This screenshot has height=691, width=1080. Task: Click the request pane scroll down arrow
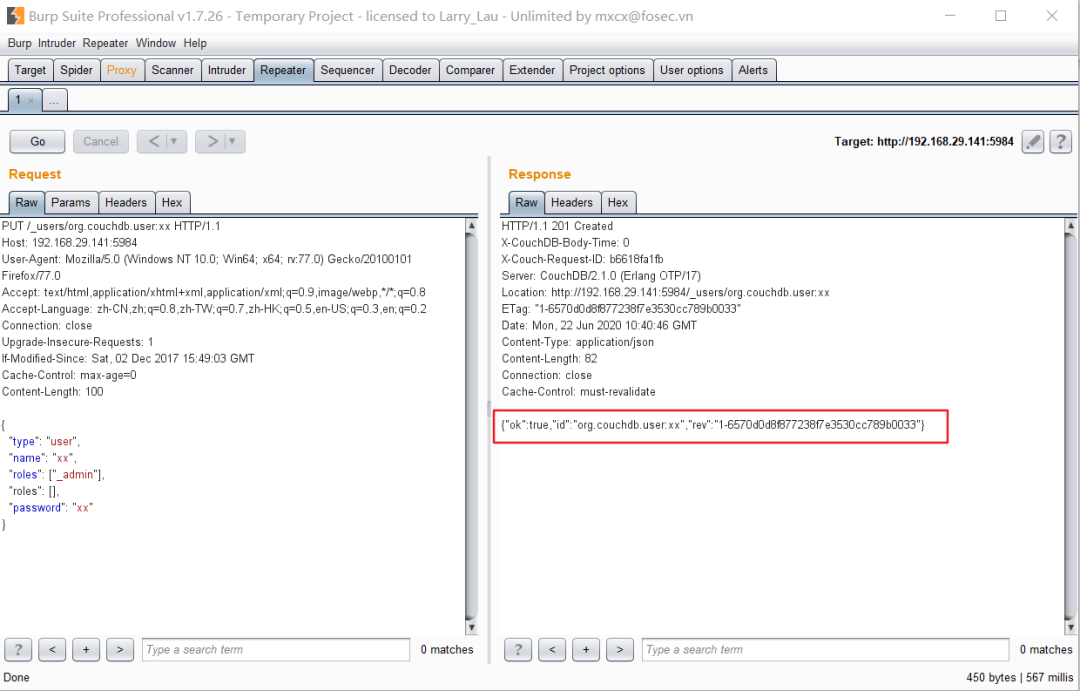[x=472, y=627]
